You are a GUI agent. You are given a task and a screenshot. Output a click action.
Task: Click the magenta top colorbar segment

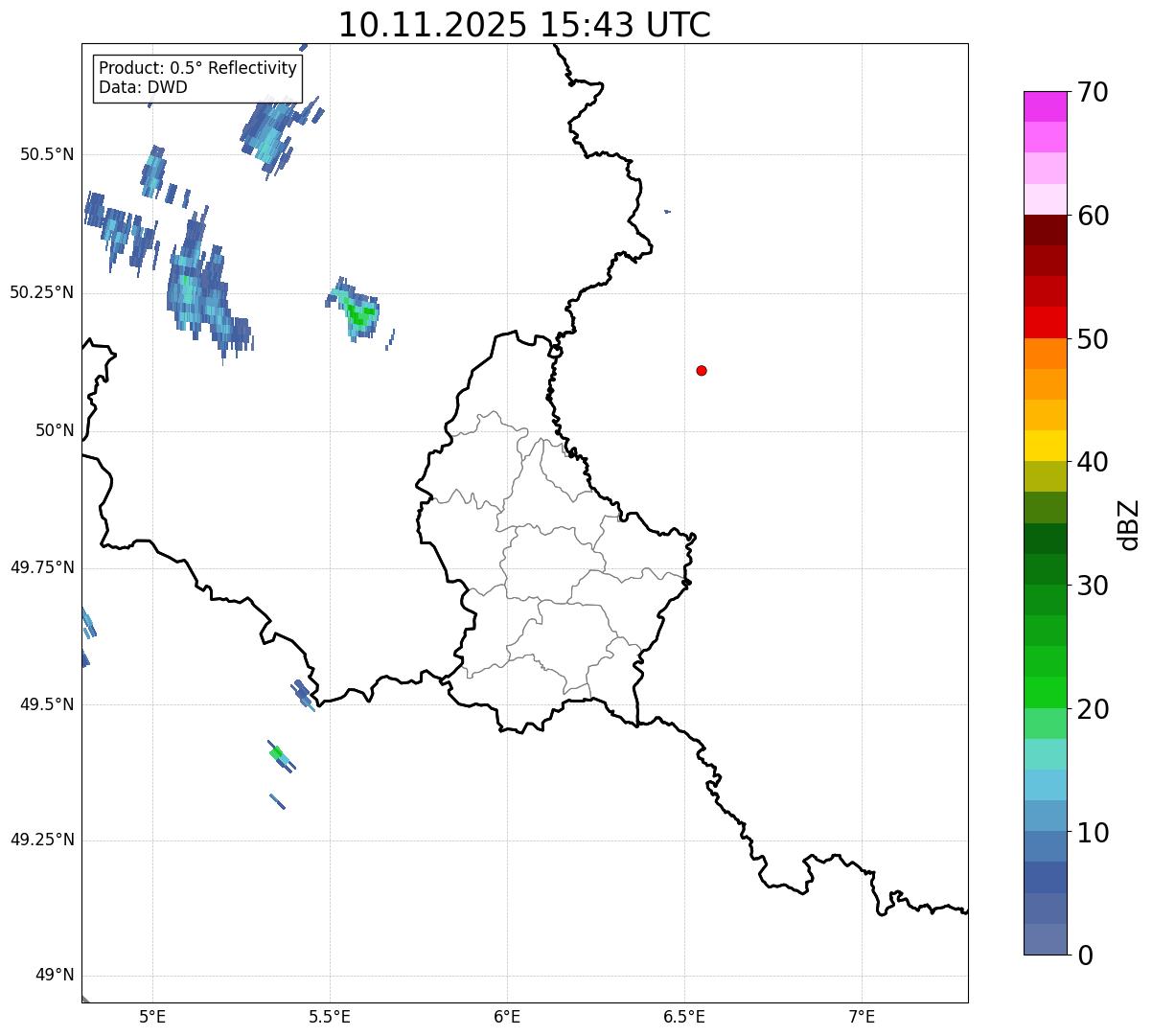coord(1045,106)
